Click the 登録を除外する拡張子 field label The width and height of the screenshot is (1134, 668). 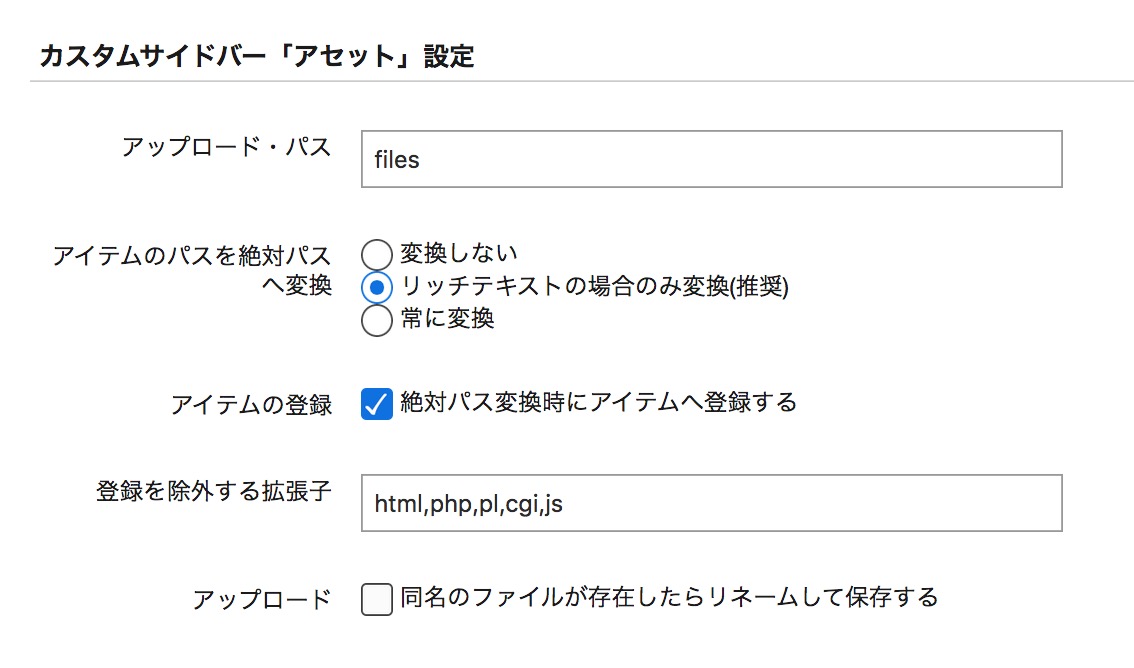click(x=214, y=492)
